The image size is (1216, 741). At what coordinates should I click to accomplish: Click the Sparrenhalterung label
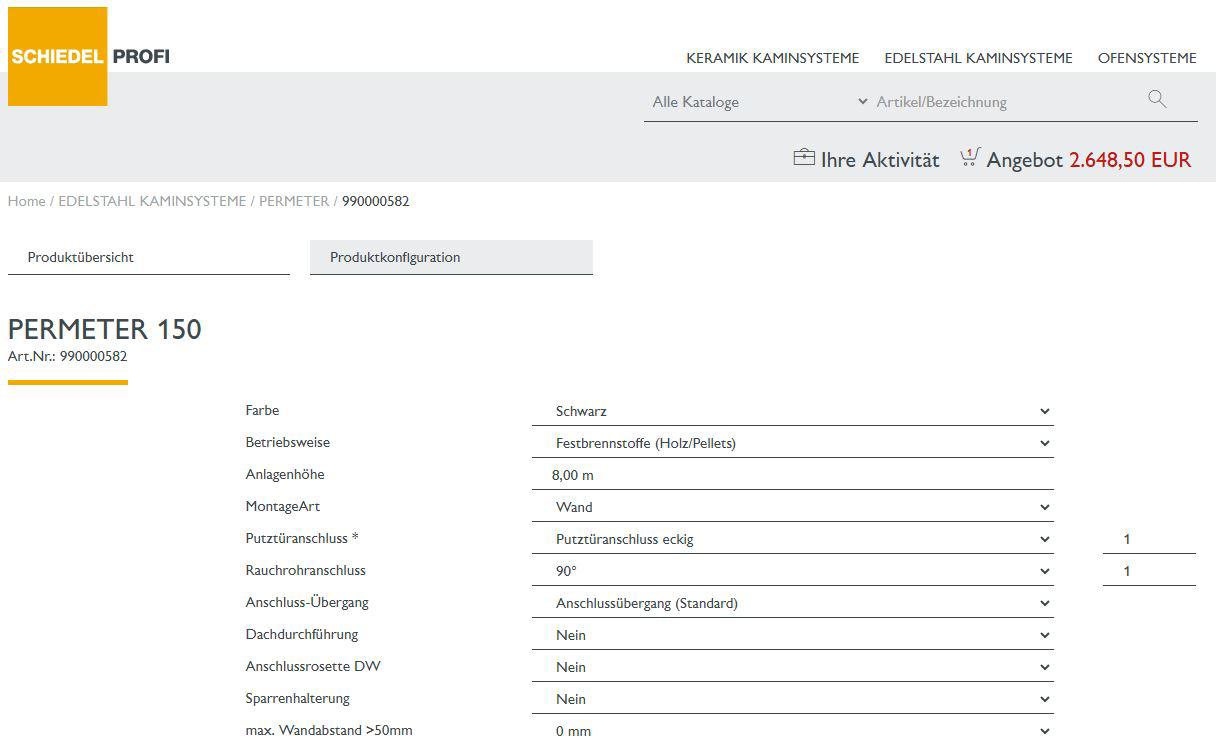[297, 698]
